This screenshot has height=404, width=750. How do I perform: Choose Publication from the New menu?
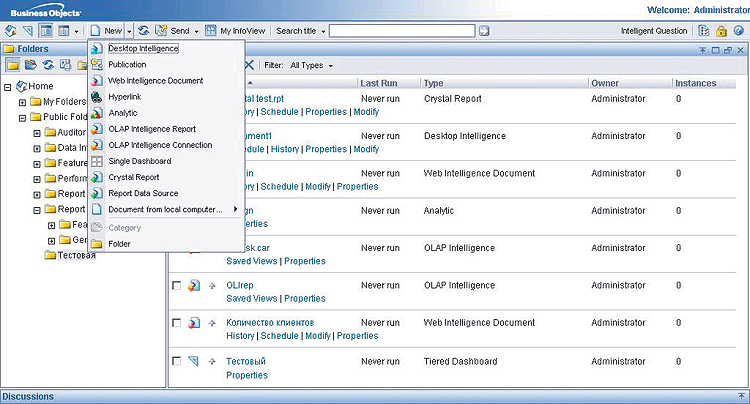coord(127,65)
